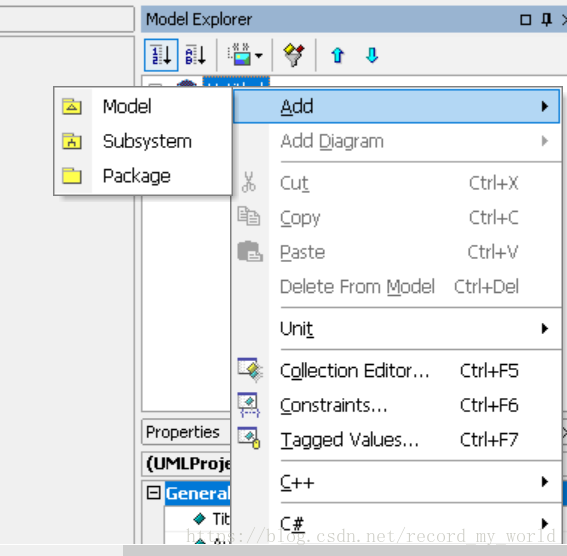
Task: Open Collection Editor from context menu
Action: 396,371
